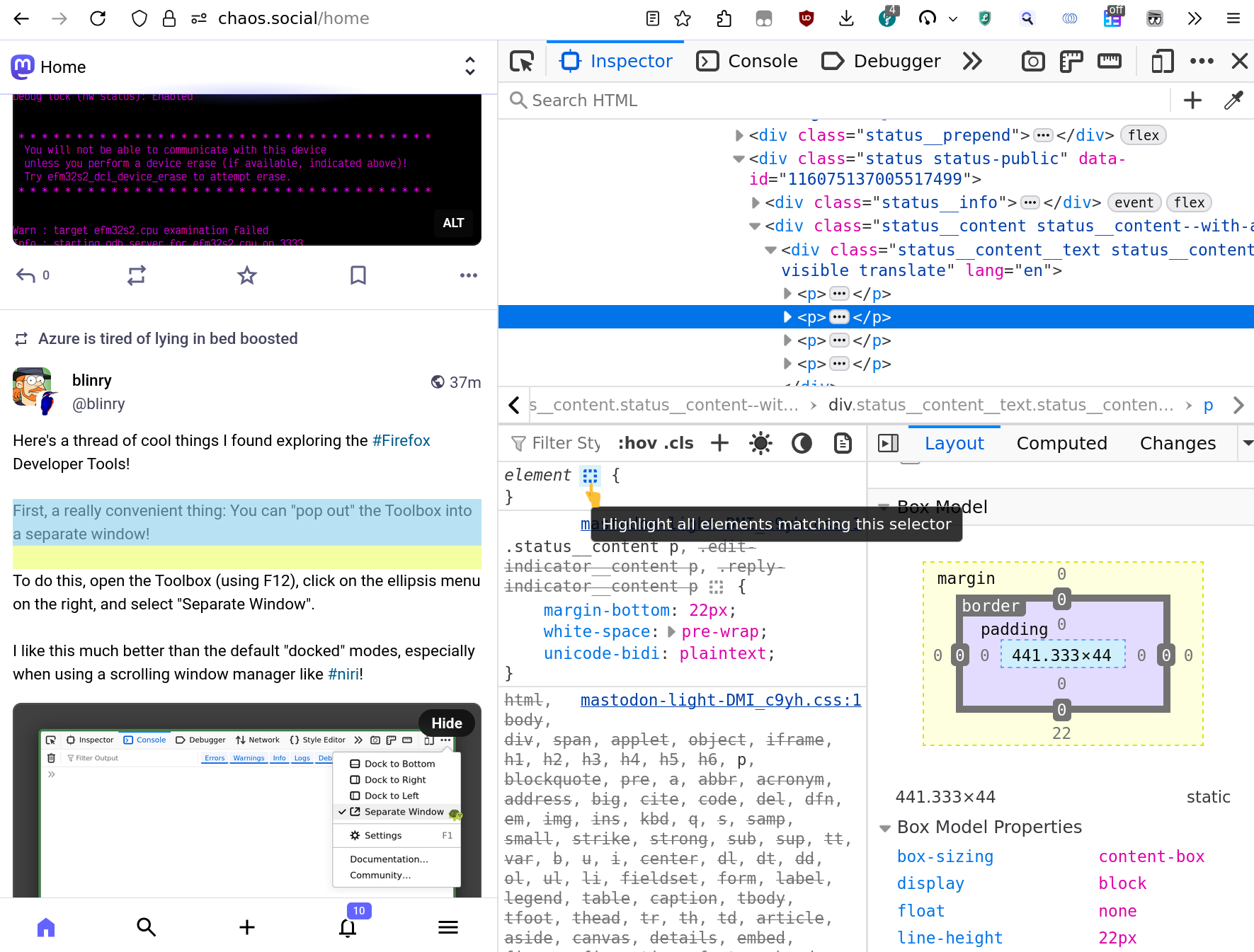The image size is (1254, 952).
Task: Toggle the :hov pseudo-class panel
Action: (x=637, y=444)
